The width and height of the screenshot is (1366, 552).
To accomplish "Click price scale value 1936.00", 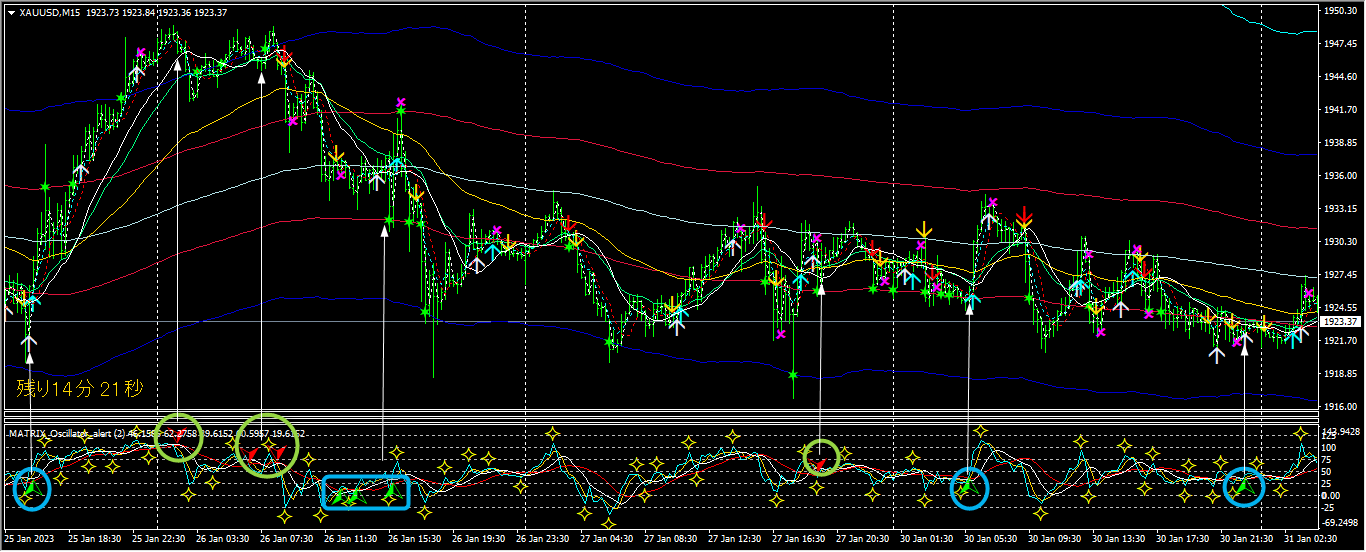I will tap(1339, 176).
